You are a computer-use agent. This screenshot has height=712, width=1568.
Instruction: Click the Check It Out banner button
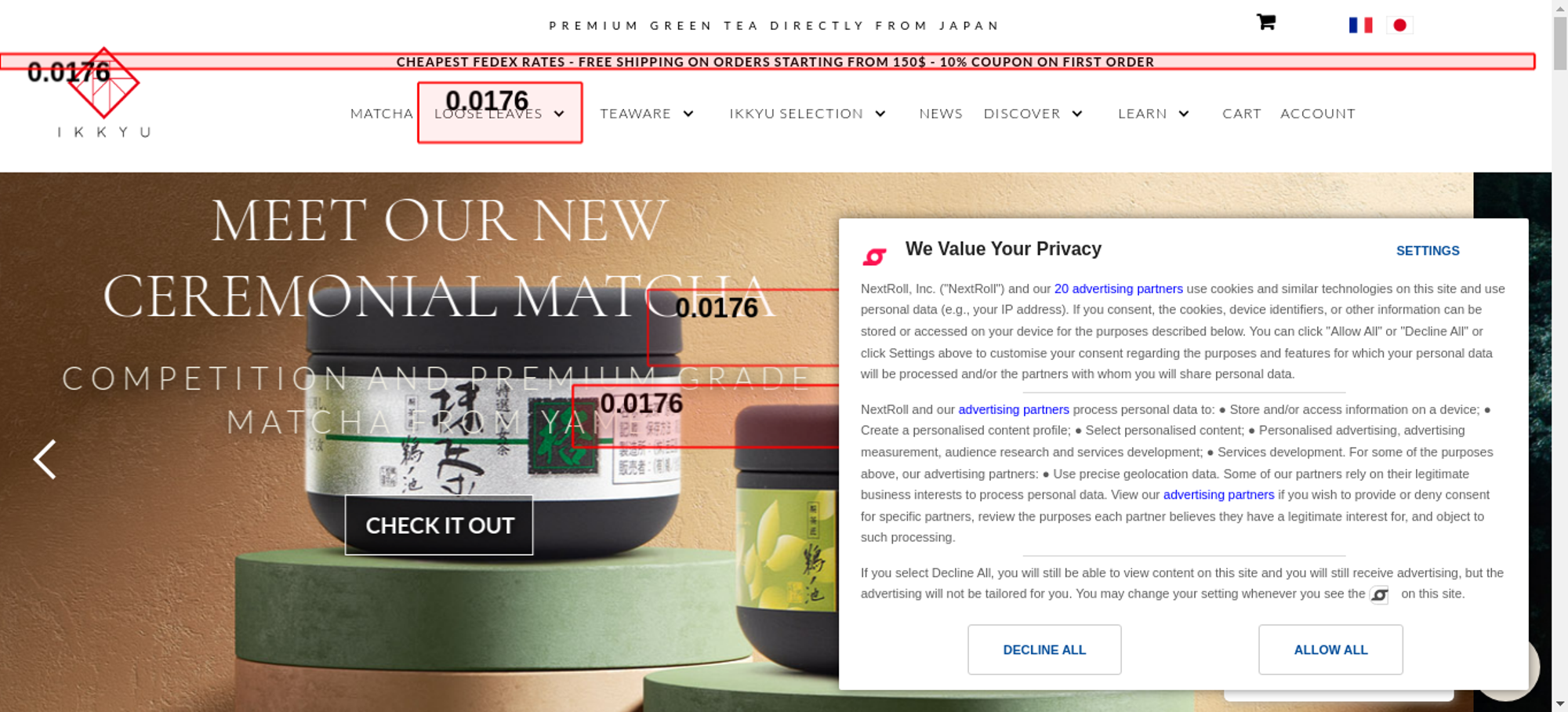(x=439, y=525)
